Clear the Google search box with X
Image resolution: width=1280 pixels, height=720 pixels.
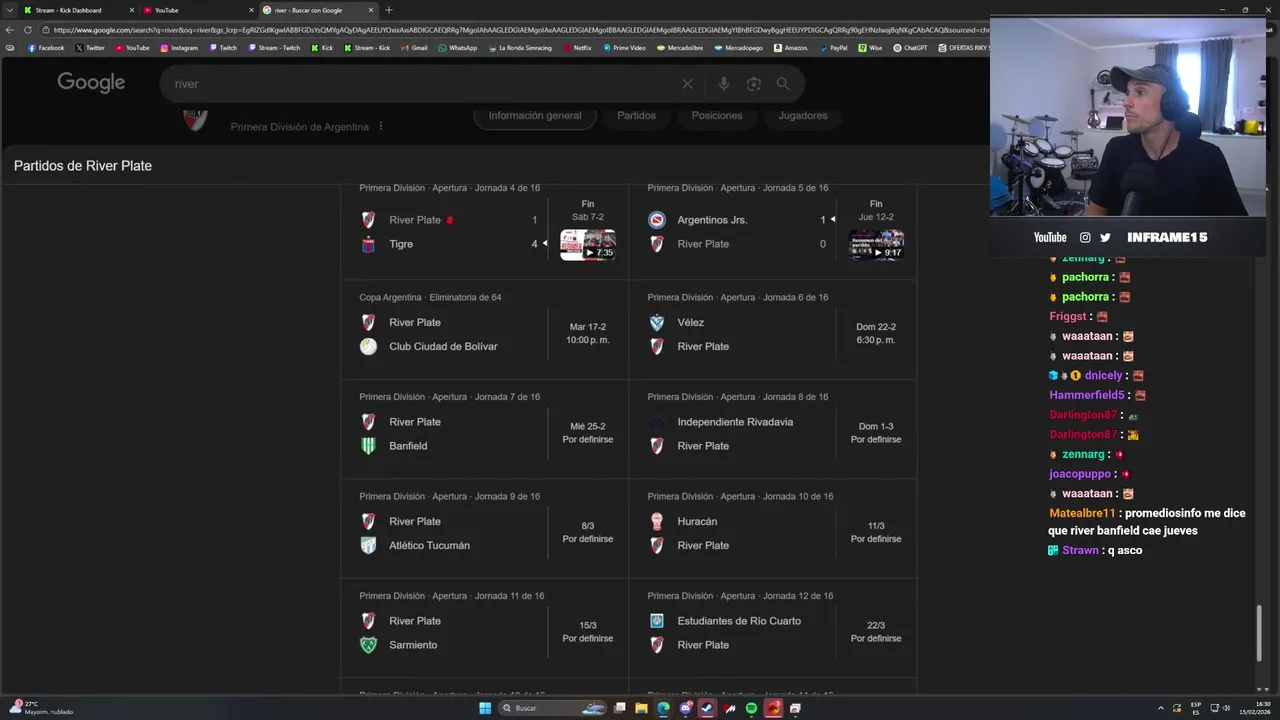687,84
